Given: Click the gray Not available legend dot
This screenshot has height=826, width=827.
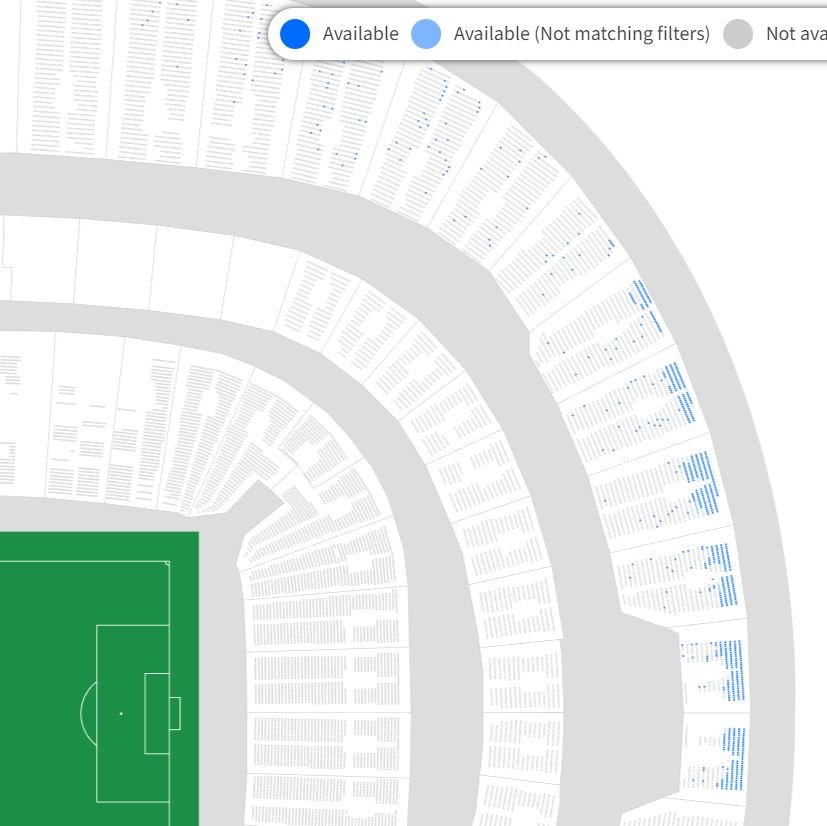Looking at the screenshot, I should point(738,34).
